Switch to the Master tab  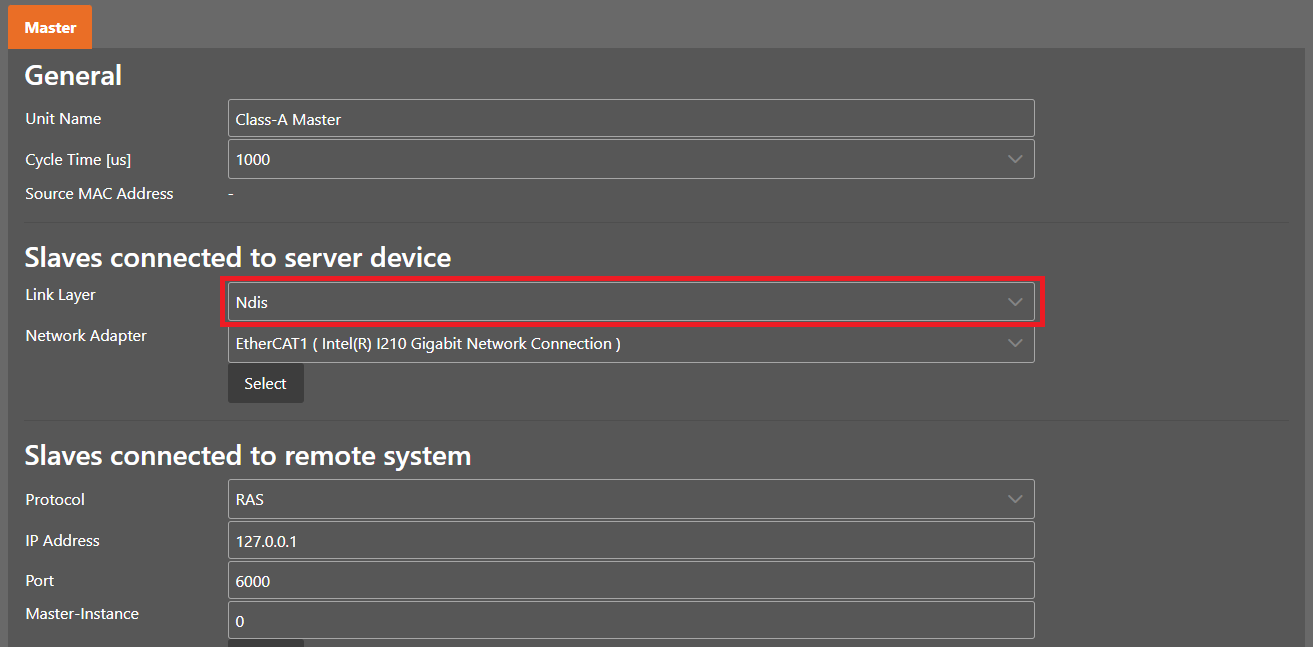[50, 27]
